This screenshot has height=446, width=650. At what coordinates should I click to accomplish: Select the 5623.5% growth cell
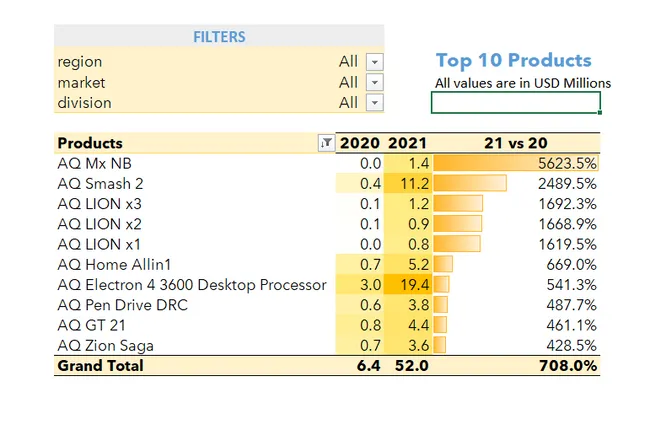(x=516, y=163)
